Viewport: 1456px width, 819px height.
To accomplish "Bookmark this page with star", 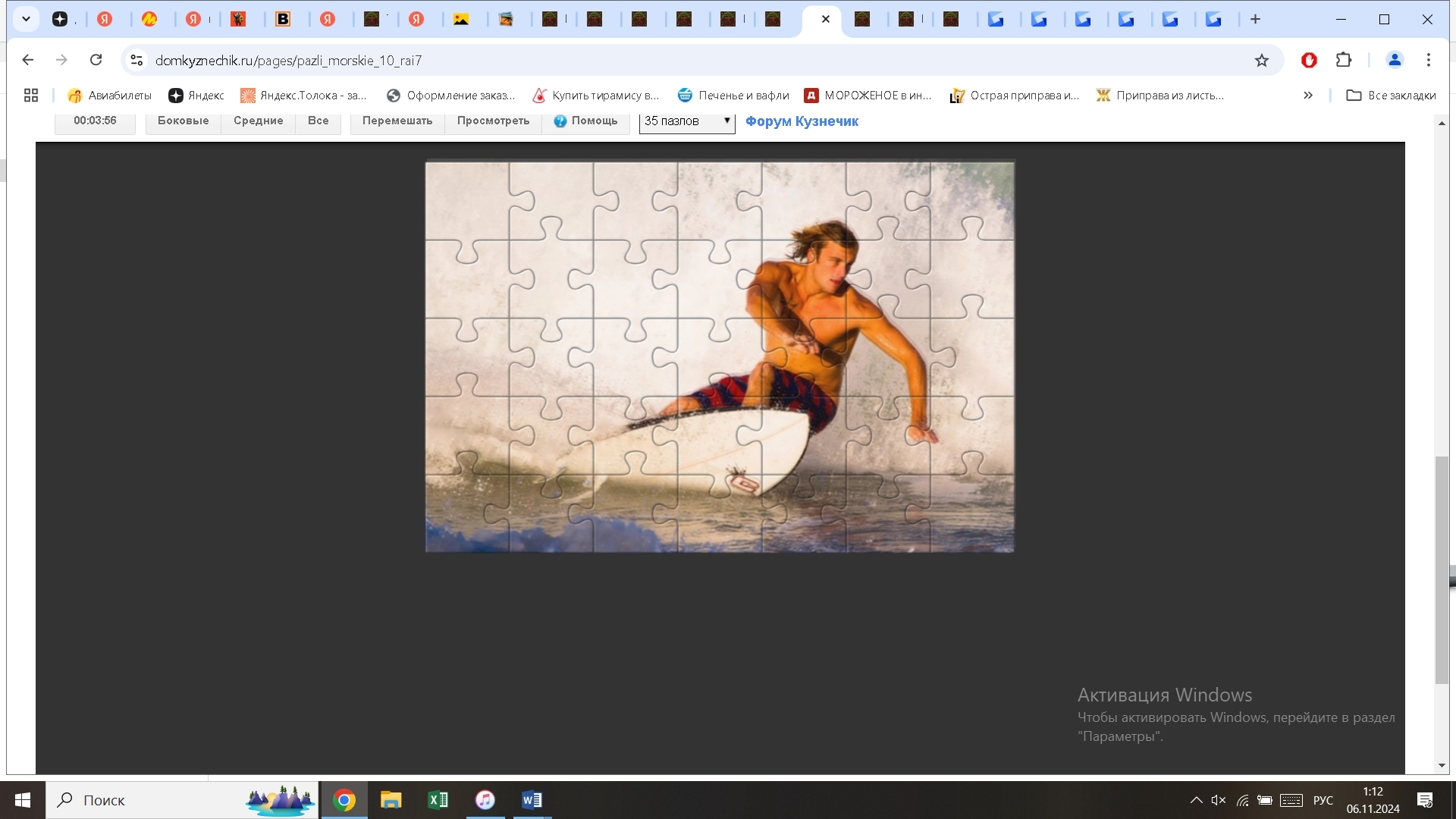I will (x=1261, y=60).
